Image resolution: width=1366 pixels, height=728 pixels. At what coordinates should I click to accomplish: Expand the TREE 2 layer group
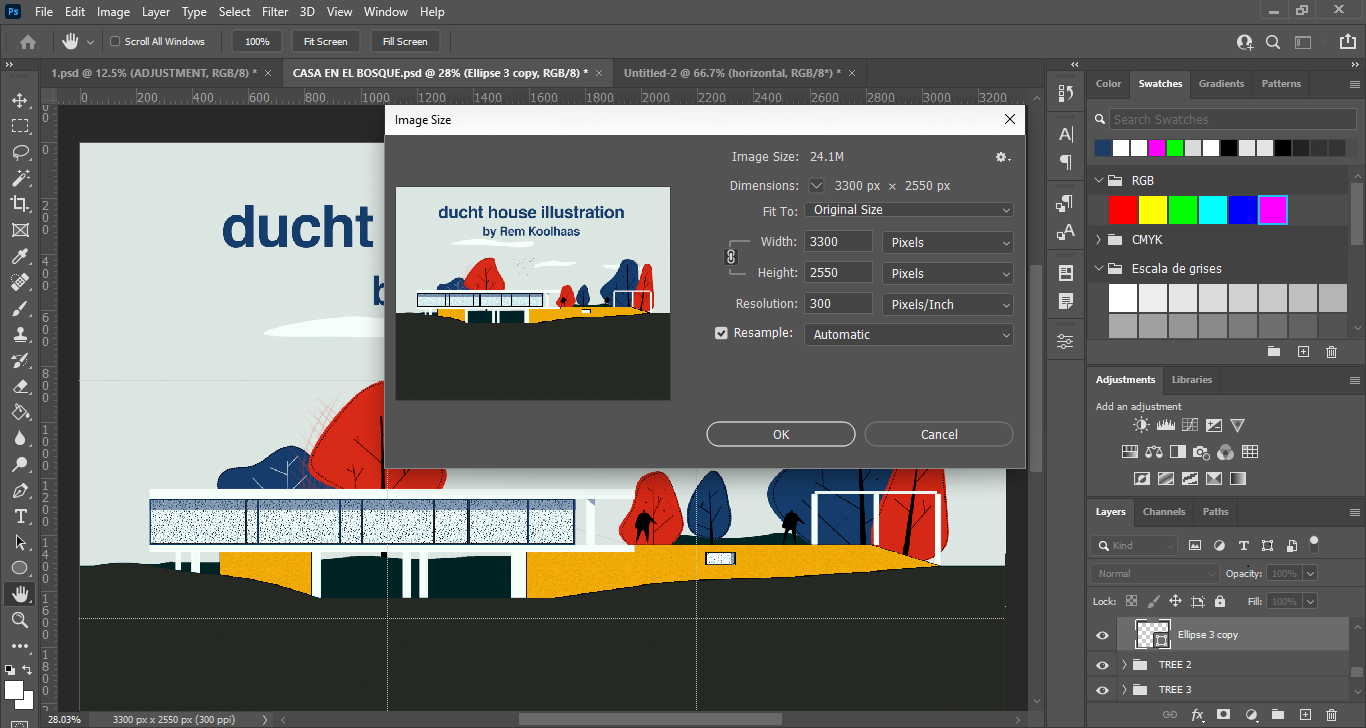tap(1125, 665)
